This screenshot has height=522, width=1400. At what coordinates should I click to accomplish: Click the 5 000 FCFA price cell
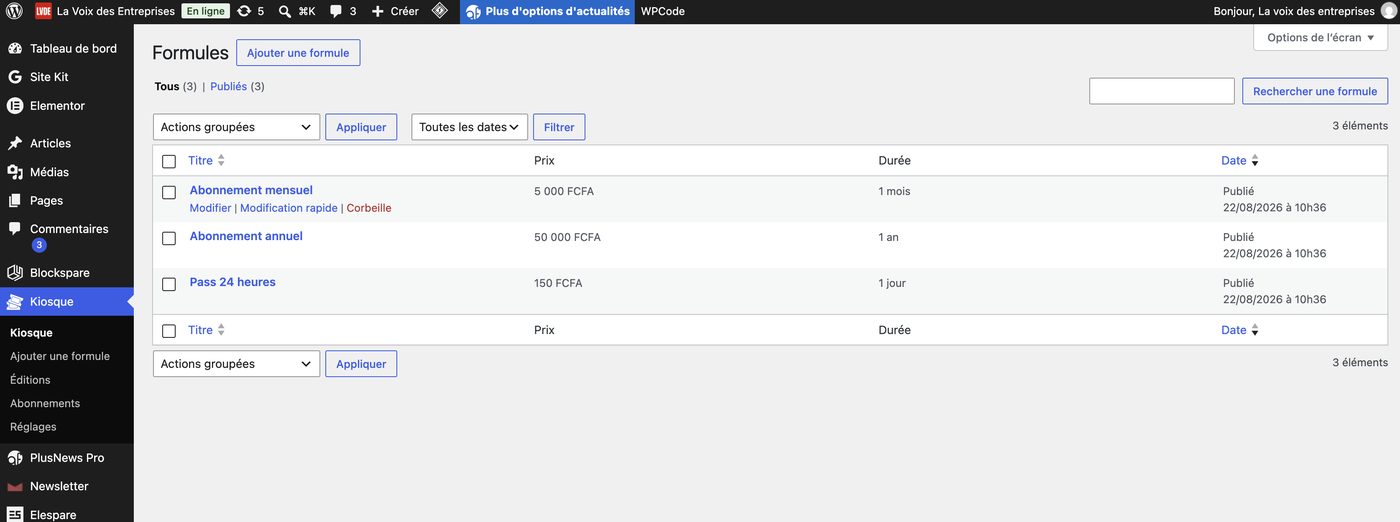(x=564, y=191)
